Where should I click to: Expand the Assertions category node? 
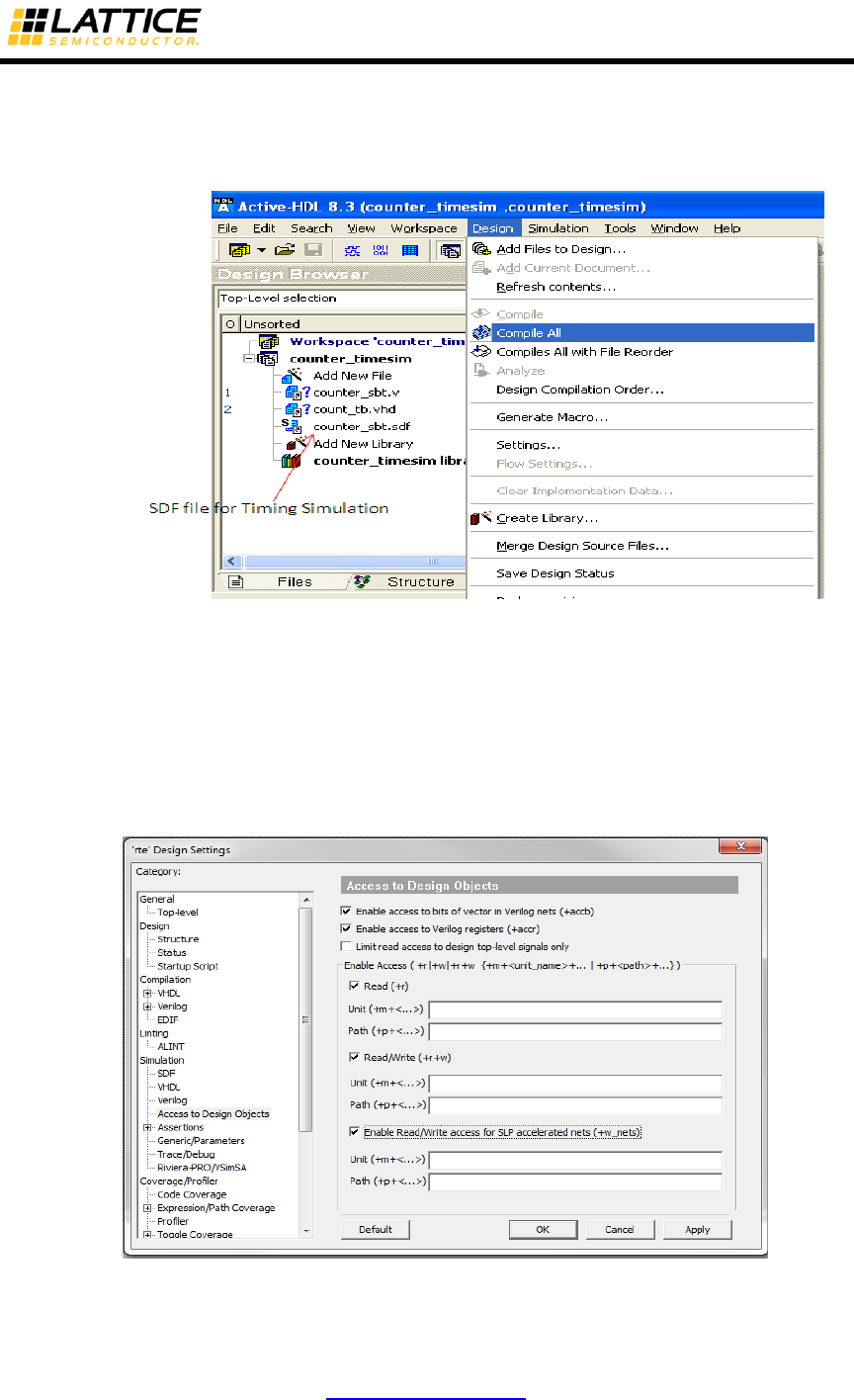pos(147,1127)
